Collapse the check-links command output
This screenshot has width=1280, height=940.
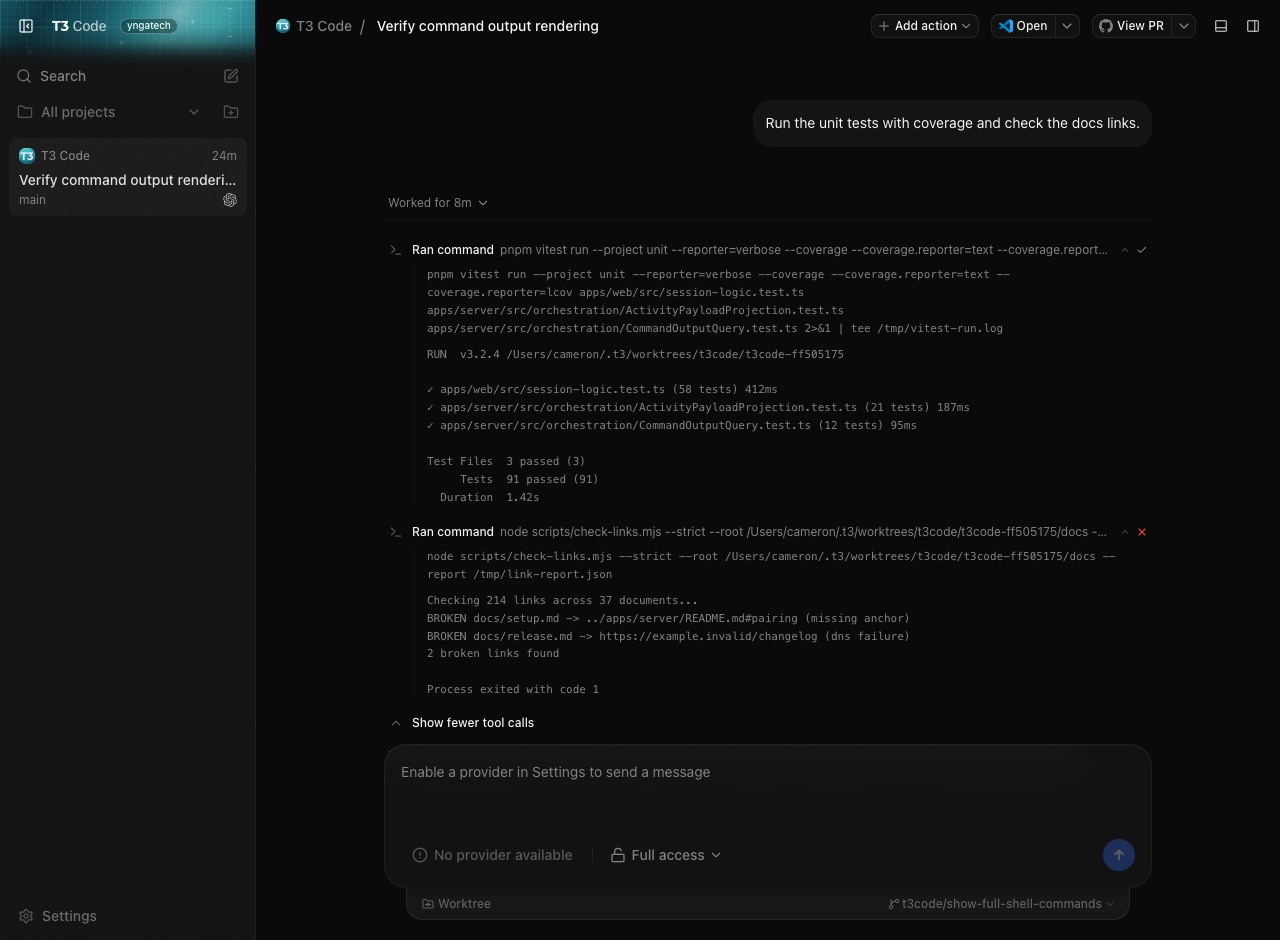point(1124,532)
